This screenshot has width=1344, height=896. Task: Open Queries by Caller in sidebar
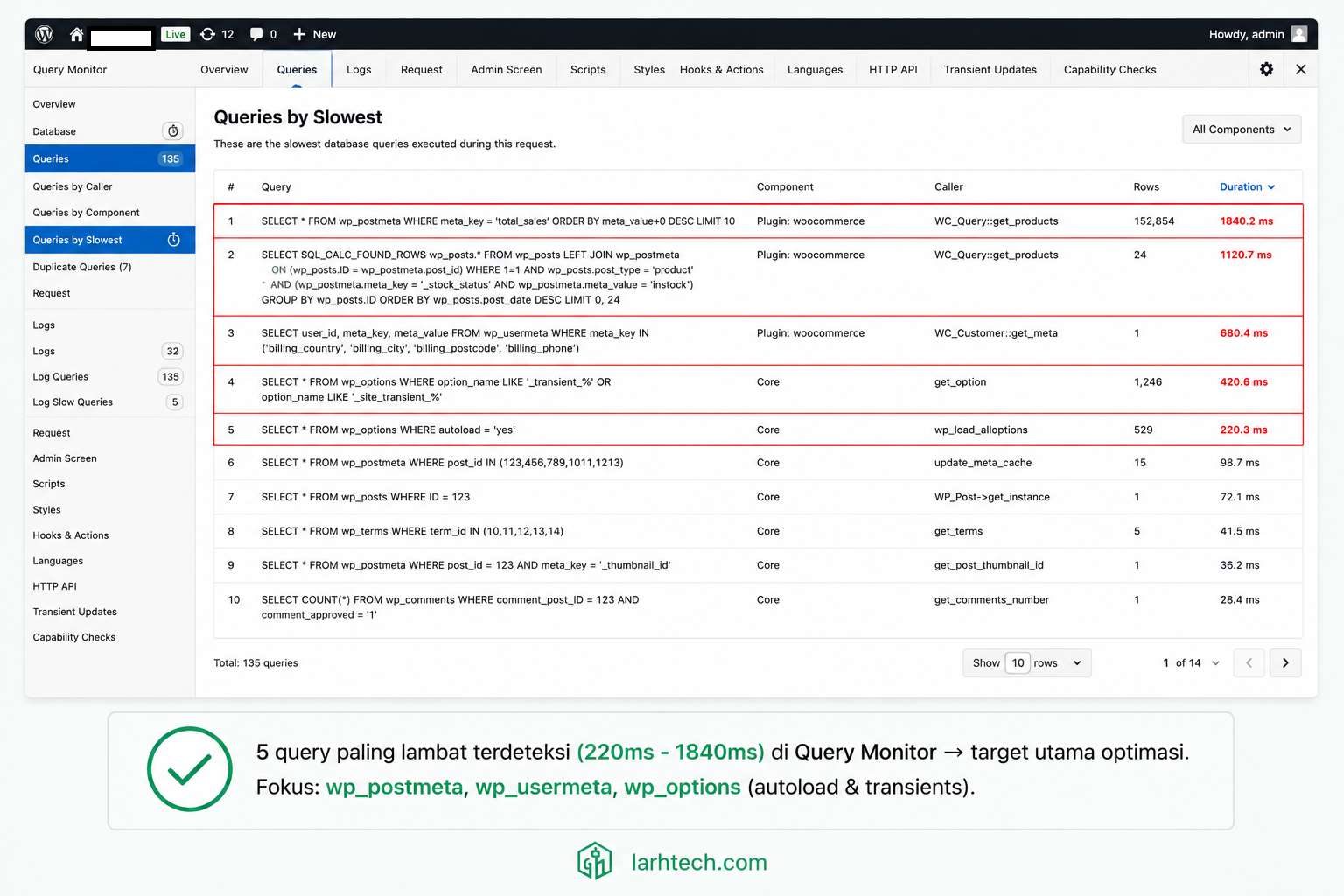[x=73, y=186]
